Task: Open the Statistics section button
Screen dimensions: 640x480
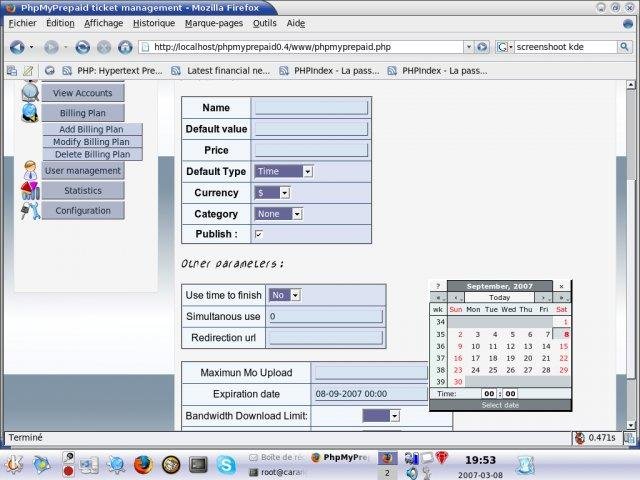Action: [83, 191]
